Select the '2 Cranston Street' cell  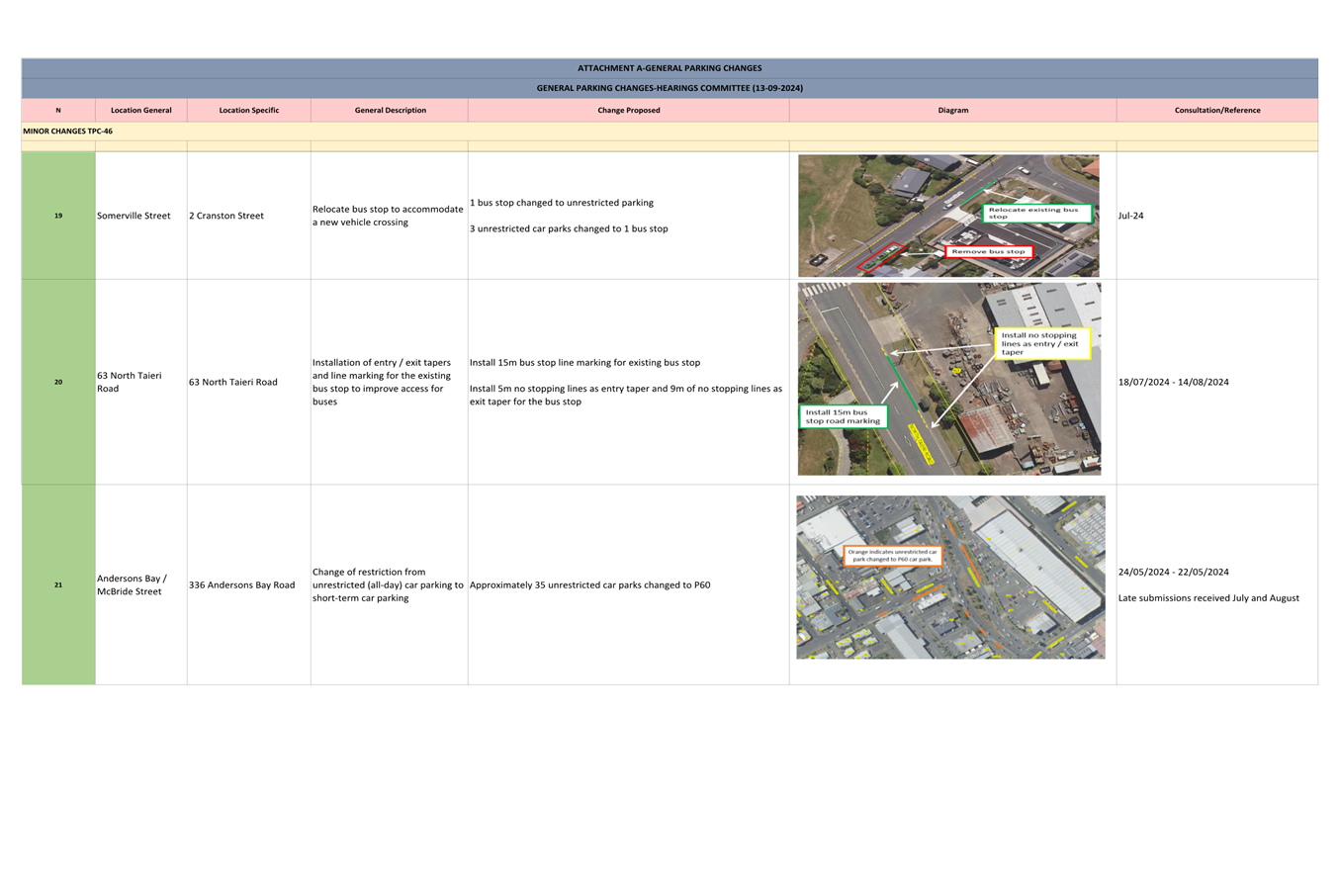(x=248, y=216)
